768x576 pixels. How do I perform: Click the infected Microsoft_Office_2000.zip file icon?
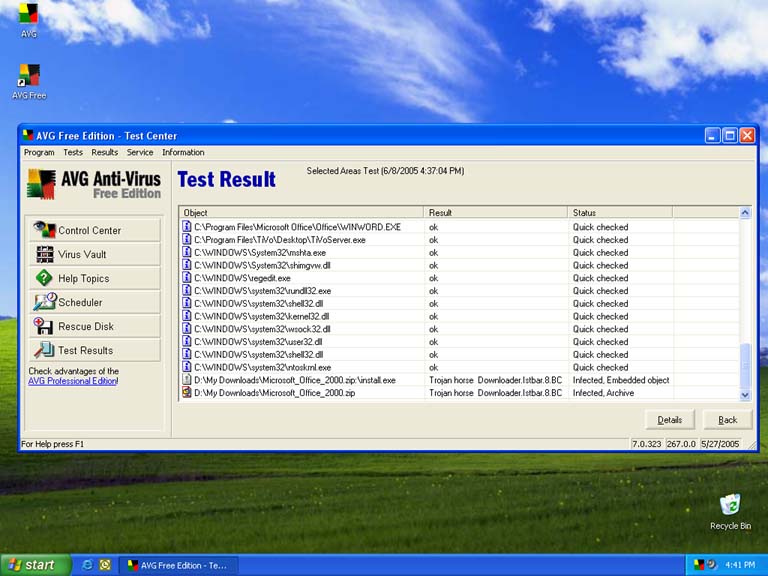tap(186, 393)
